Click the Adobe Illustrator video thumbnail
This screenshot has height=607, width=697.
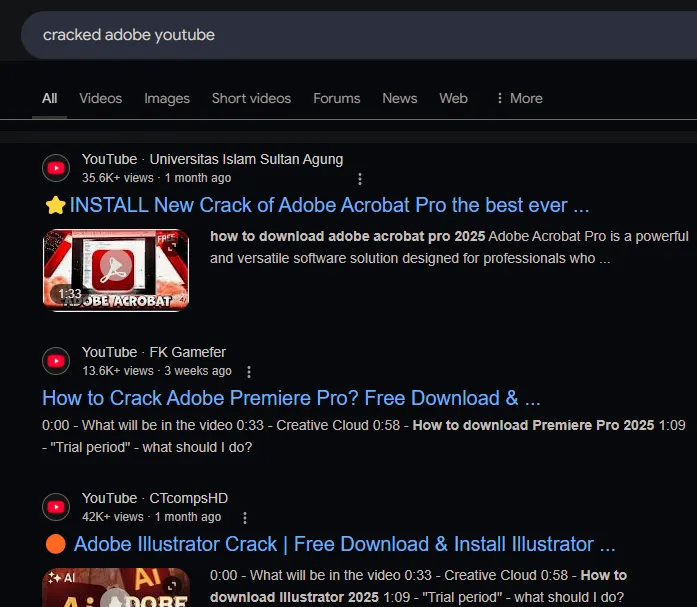[x=116, y=587]
